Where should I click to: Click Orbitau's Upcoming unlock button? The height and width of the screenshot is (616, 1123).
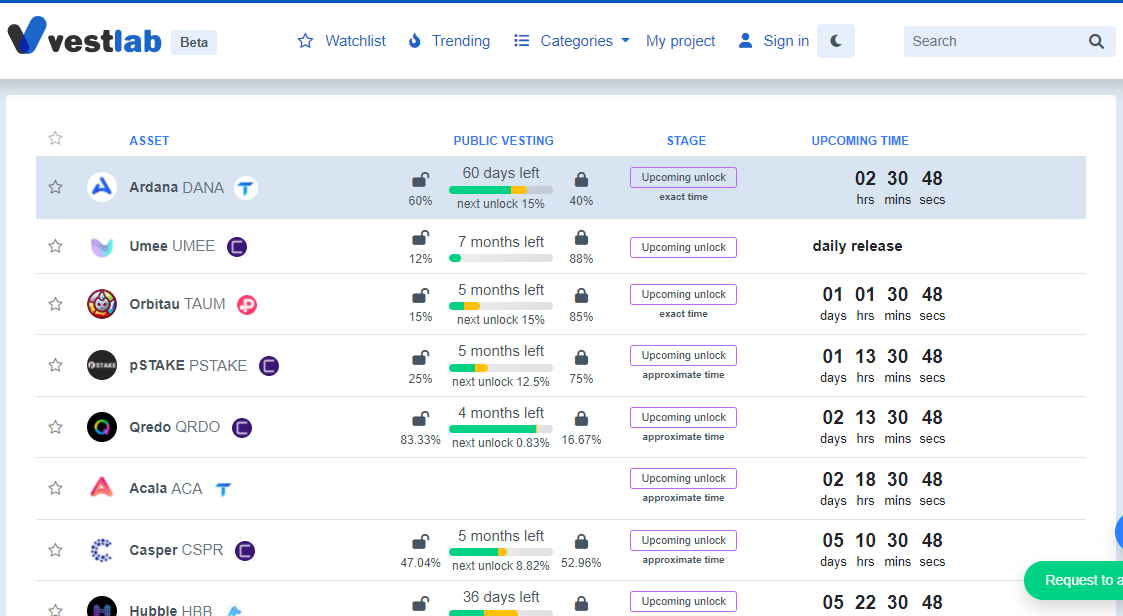tap(683, 294)
